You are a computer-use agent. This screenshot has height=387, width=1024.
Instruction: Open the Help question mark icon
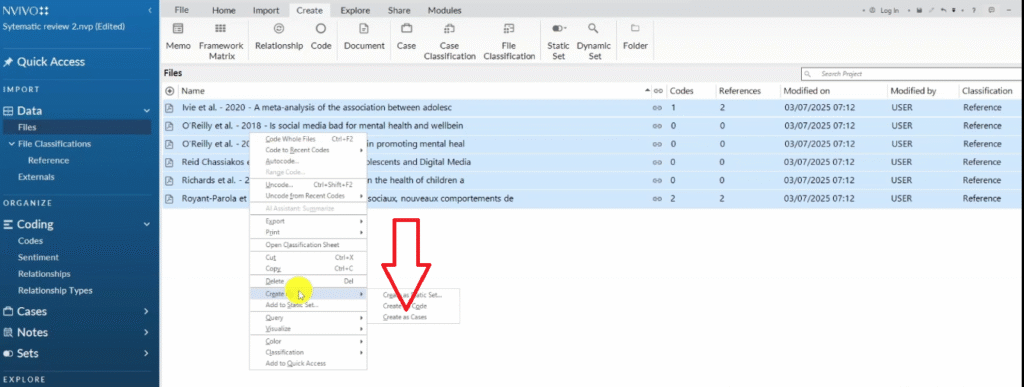974,10
